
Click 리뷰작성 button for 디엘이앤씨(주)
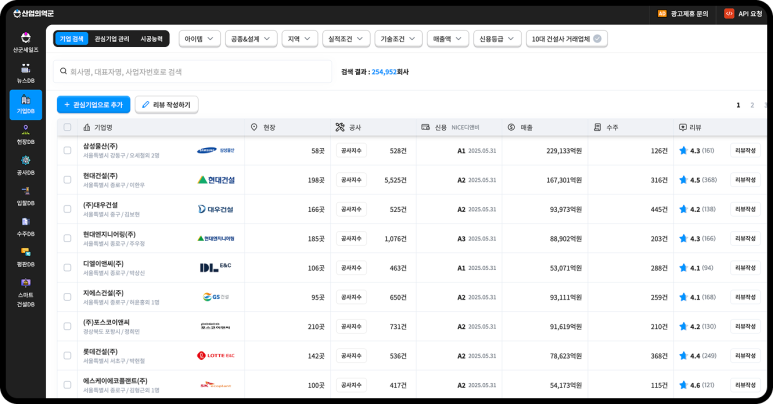745,267
